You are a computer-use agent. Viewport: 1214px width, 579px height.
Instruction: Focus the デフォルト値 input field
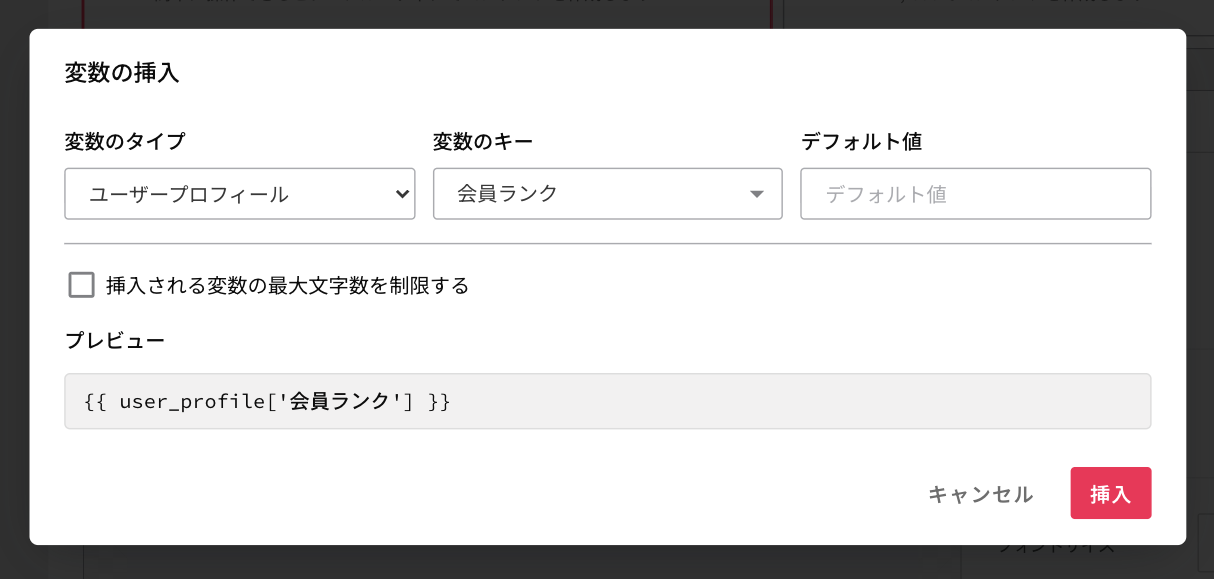pos(976,194)
